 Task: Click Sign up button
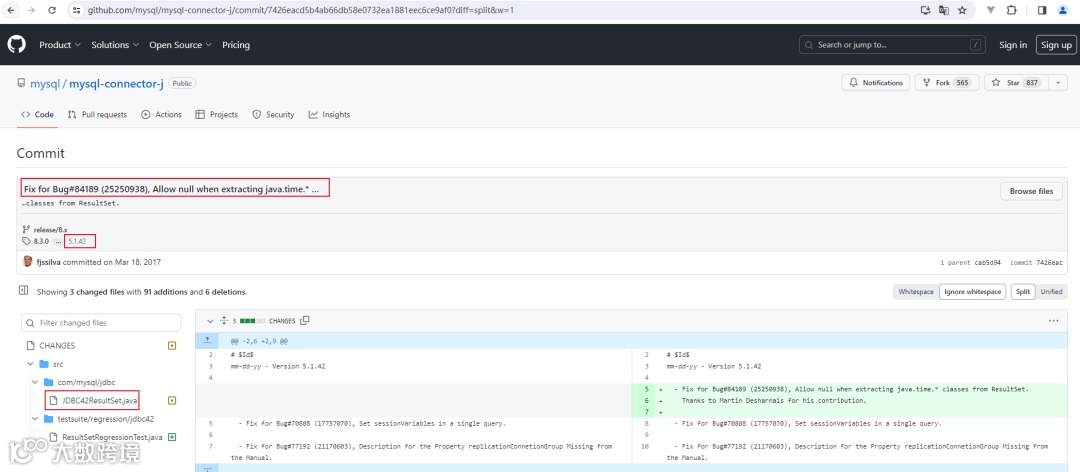1056,45
